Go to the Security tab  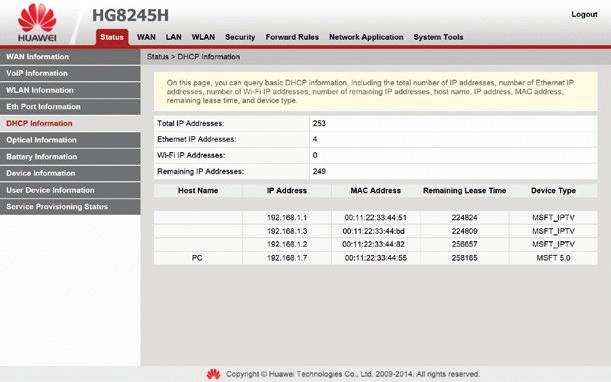point(240,37)
